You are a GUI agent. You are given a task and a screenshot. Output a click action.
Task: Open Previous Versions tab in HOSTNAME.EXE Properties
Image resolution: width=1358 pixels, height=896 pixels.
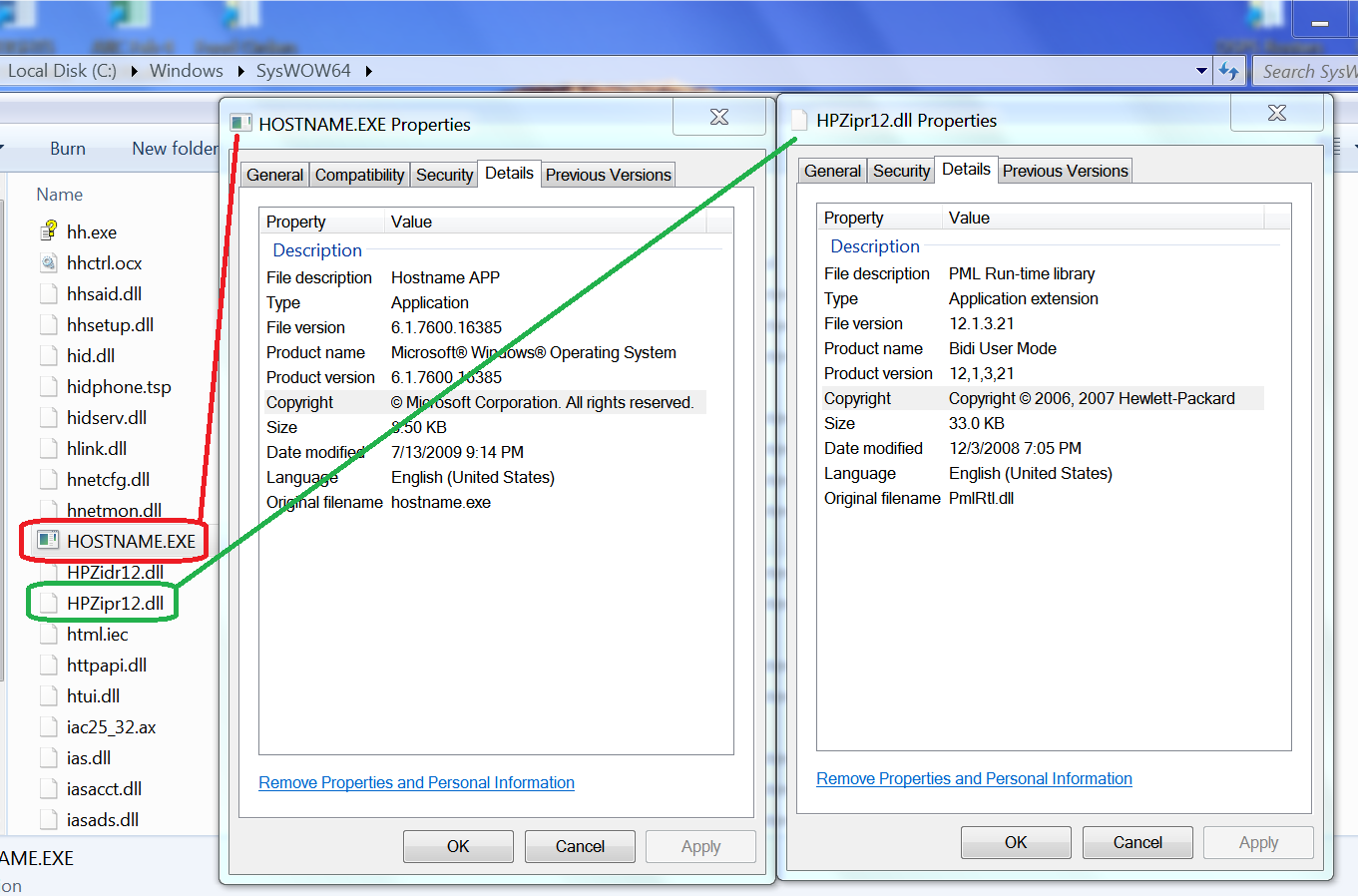(609, 175)
